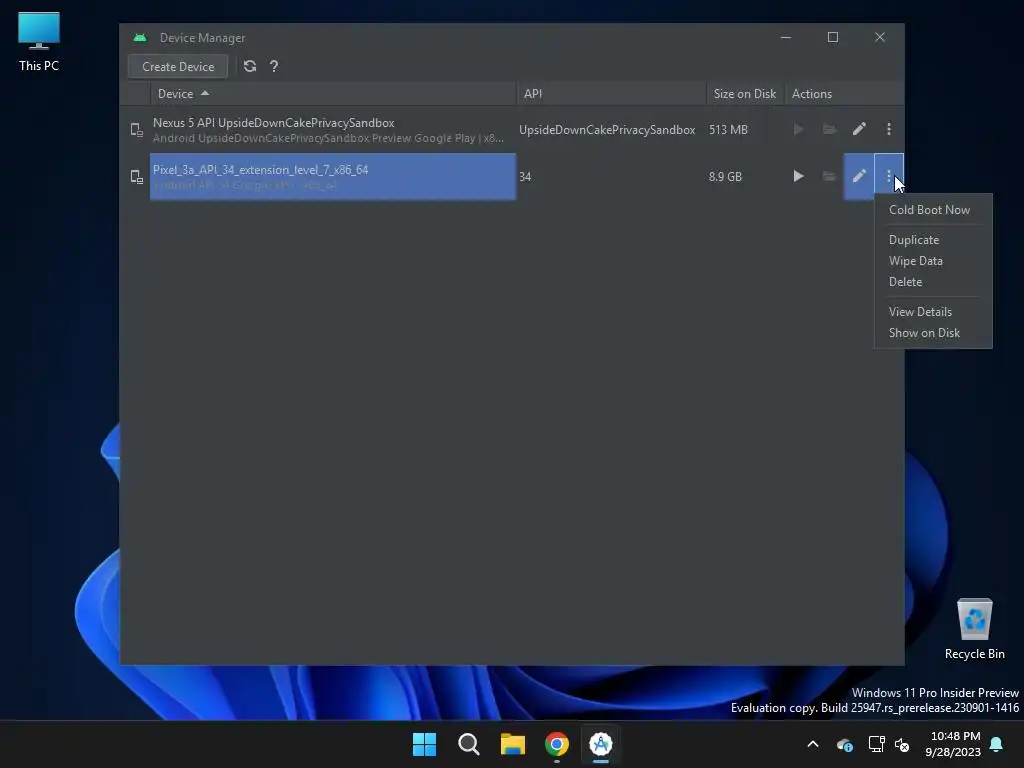Image resolution: width=1024 pixels, height=768 pixels.
Task: Open the Nexus 5 more actions menu
Action: (889, 129)
